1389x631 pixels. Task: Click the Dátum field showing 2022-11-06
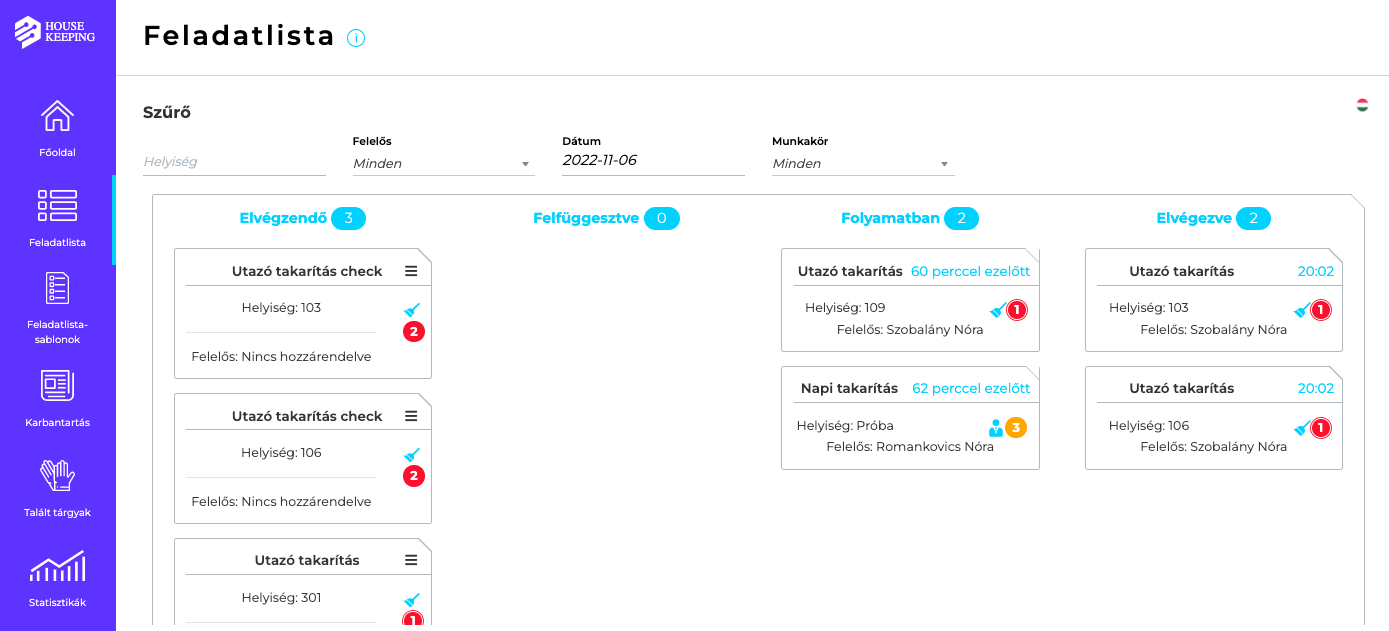(x=652, y=160)
